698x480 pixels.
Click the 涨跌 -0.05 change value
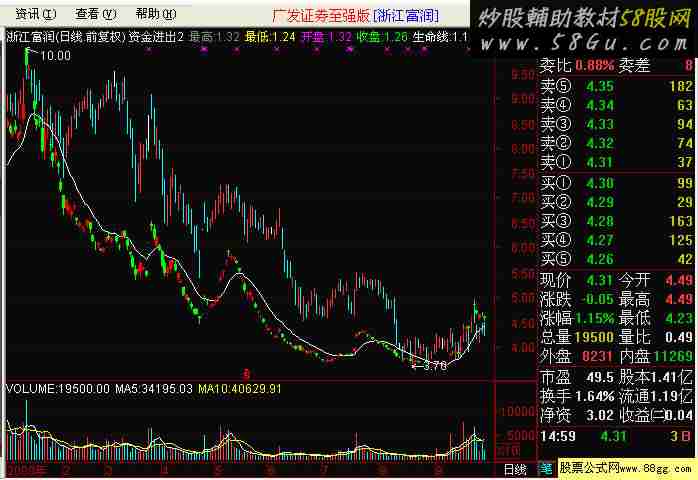[x=596, y=300]
